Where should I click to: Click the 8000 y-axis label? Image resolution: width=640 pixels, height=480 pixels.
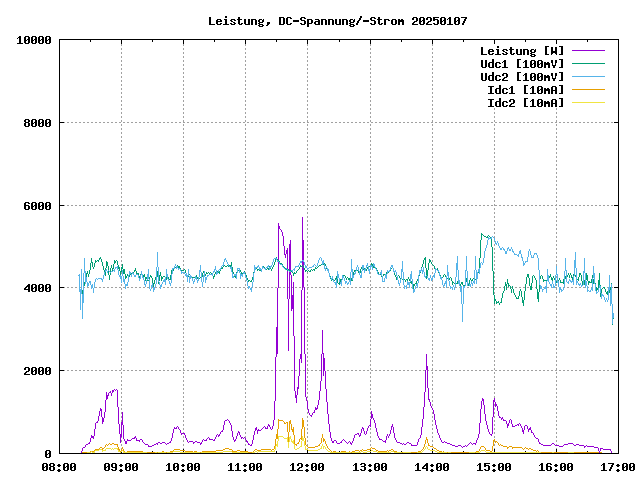click(x=36, y=123)
